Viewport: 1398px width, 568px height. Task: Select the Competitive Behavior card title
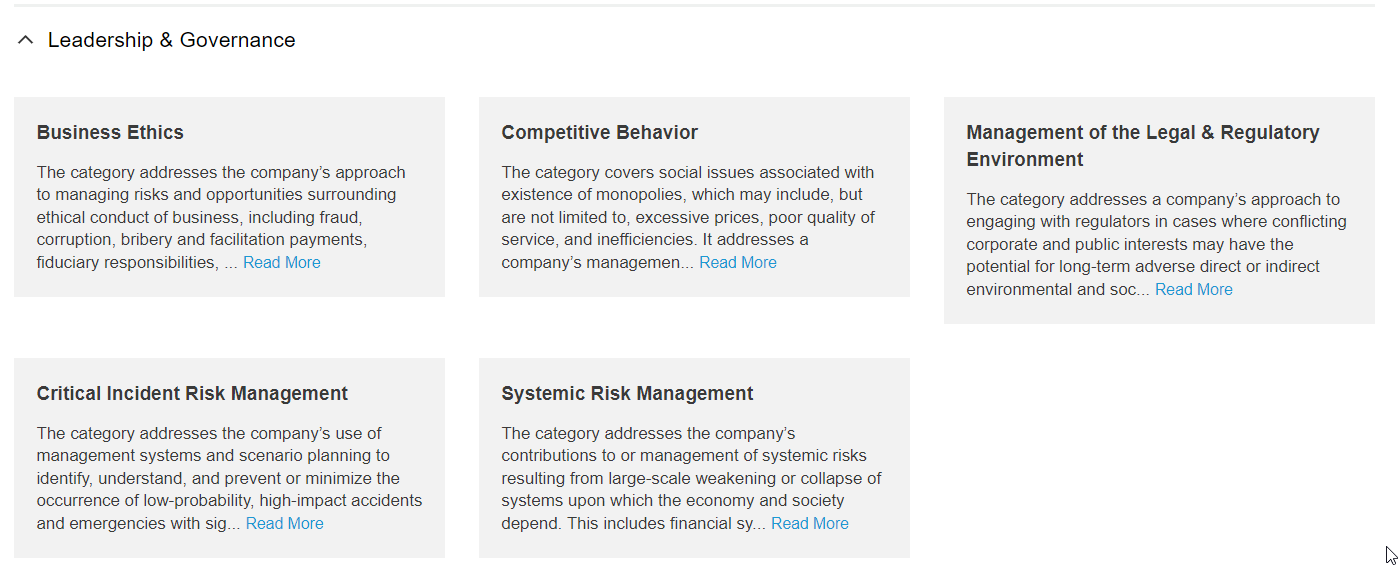coord(599,133)
